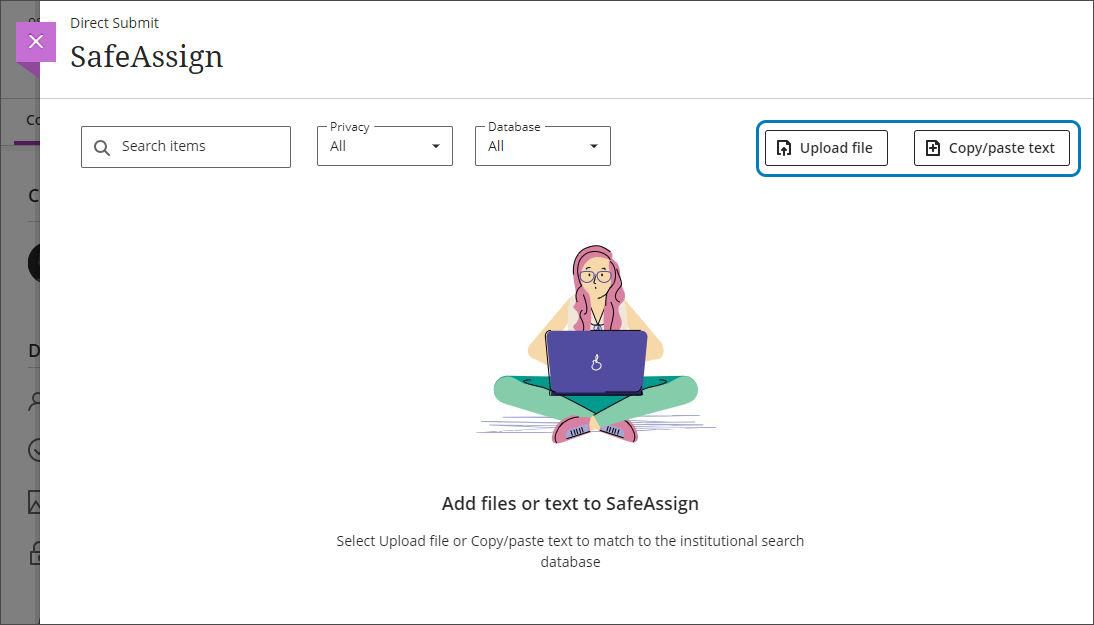Open the Database dropdown

pos(542,147)
